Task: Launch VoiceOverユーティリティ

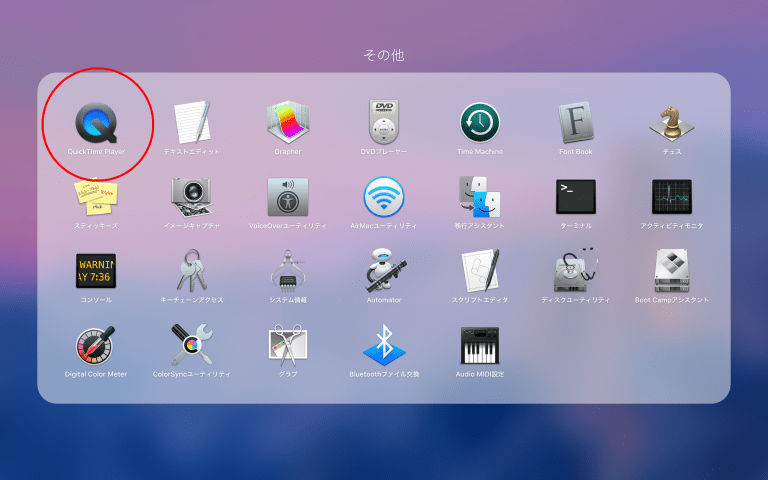Action: (x=288, y=197)
